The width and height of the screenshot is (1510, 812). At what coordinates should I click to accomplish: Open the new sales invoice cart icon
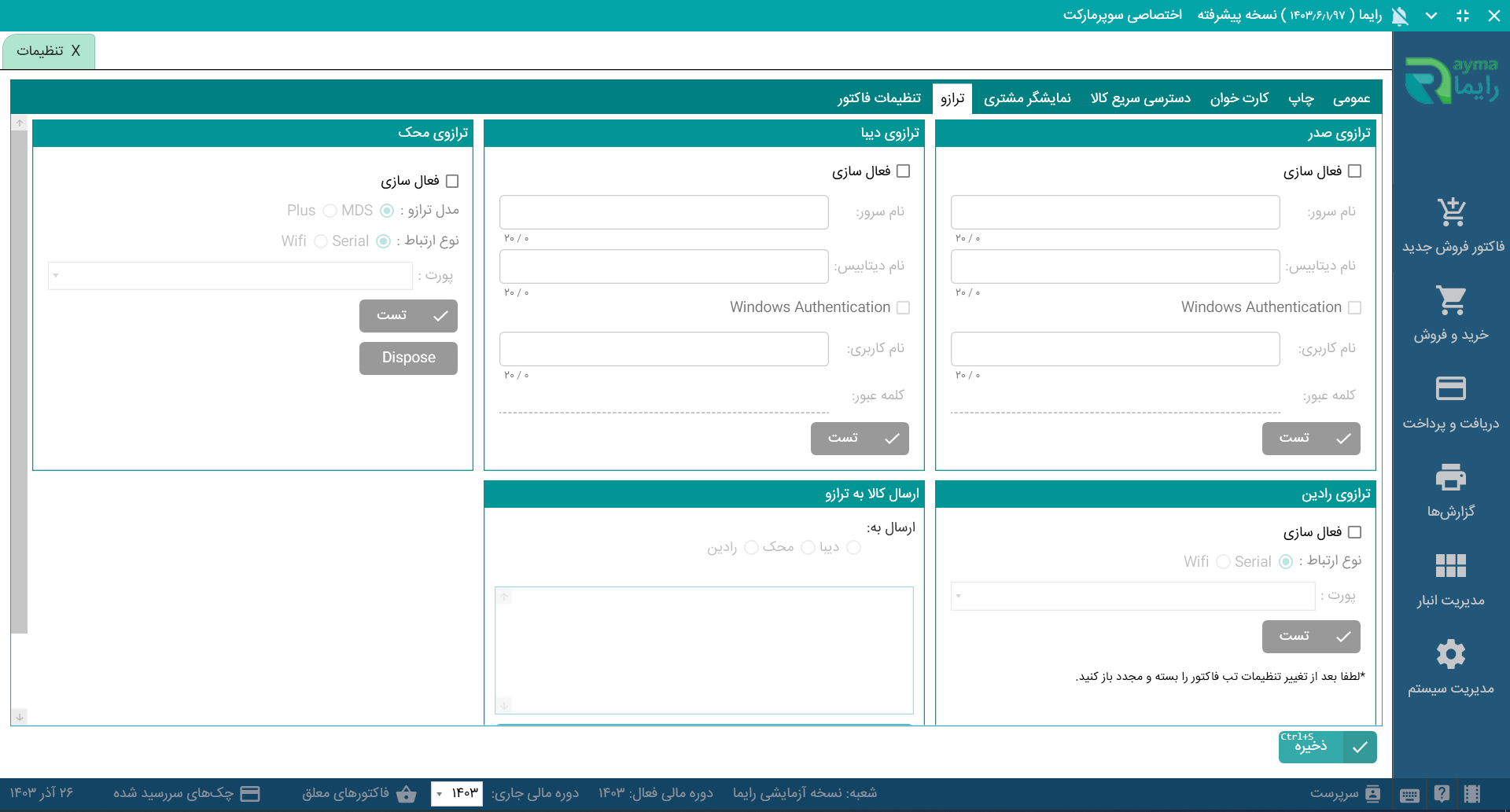tap(1451, 211)
